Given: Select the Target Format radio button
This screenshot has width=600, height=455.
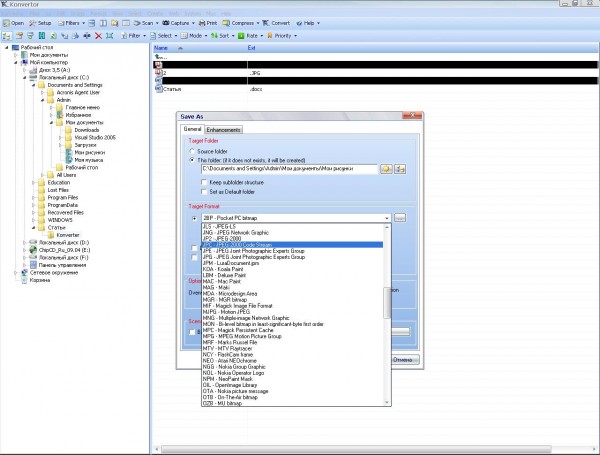Looking at the screenshot, I should tap(194, 218).
